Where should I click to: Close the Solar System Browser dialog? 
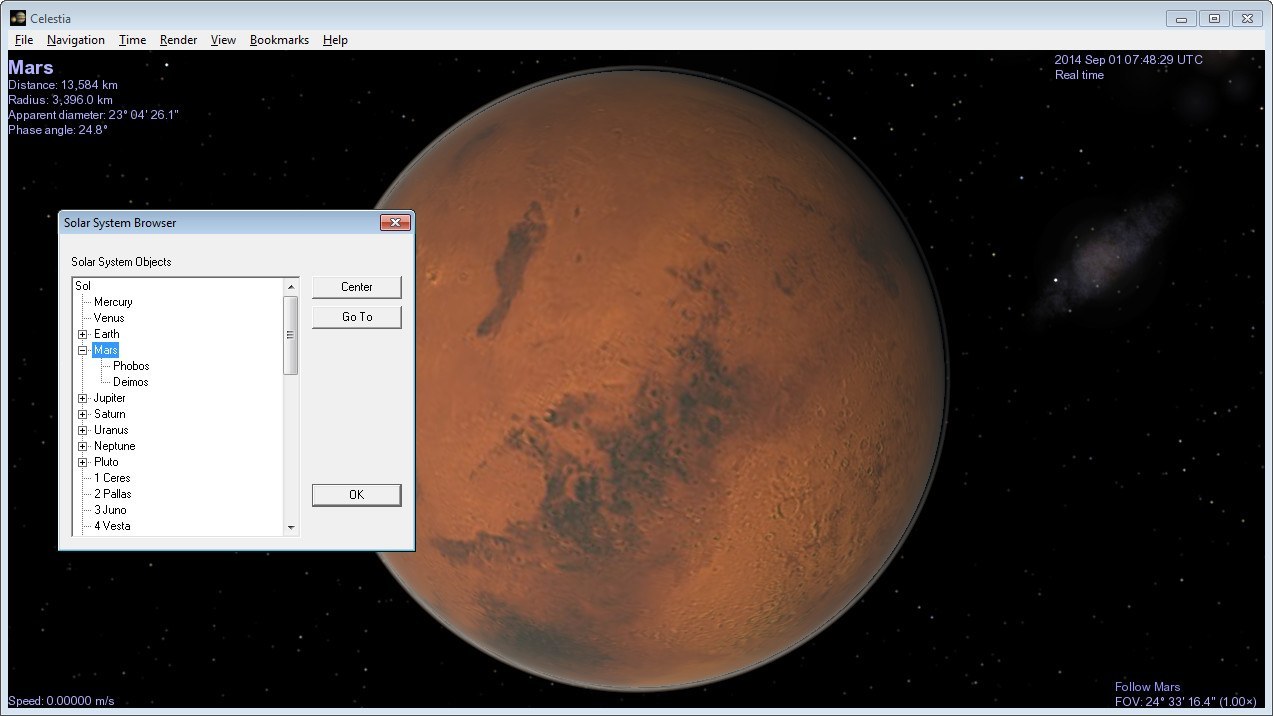click(395, 223)
